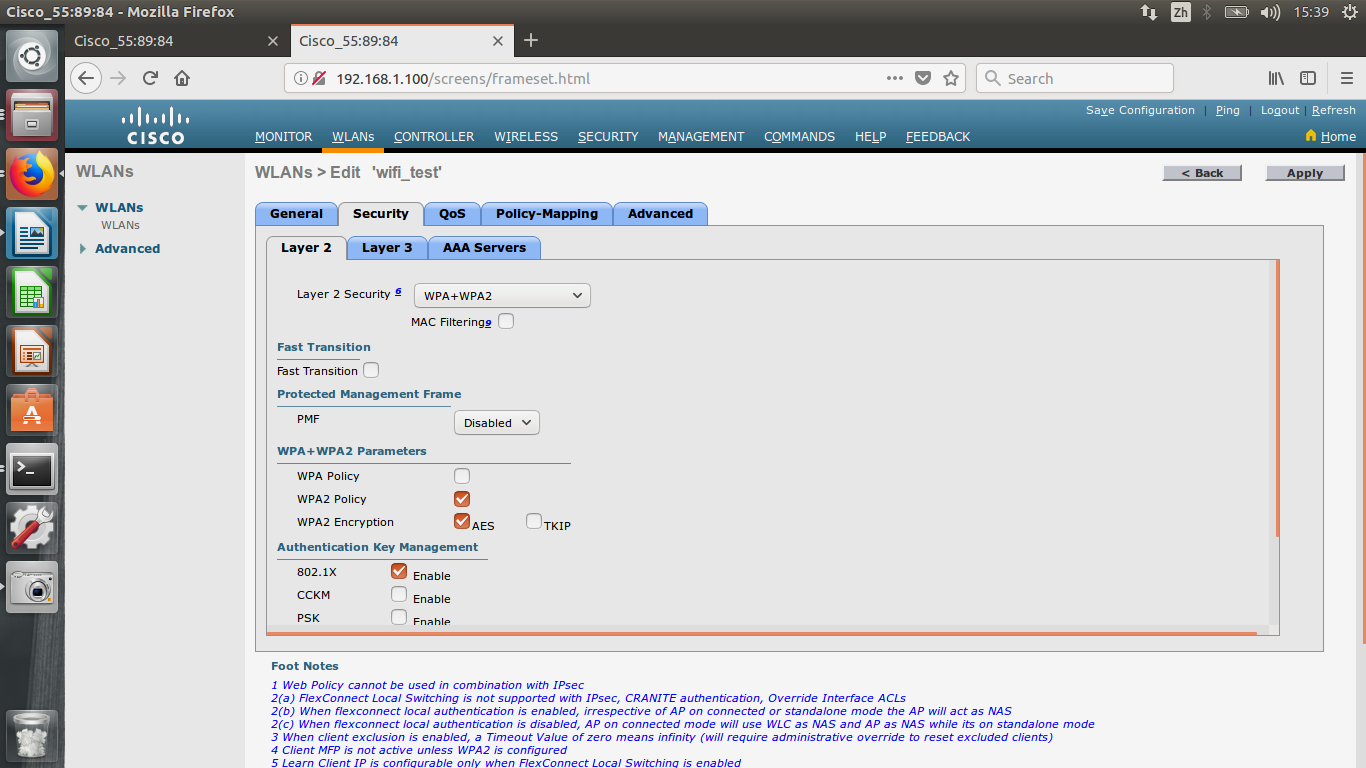Bookmark this page with the star icon
Viewport: 1366px width, 768px height.
click(x=951, y=78)
